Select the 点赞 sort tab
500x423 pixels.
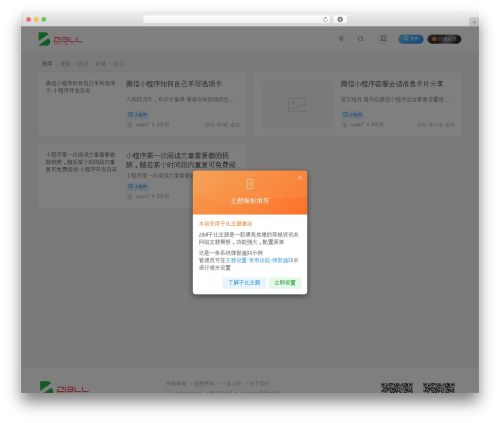pos(101,64)
